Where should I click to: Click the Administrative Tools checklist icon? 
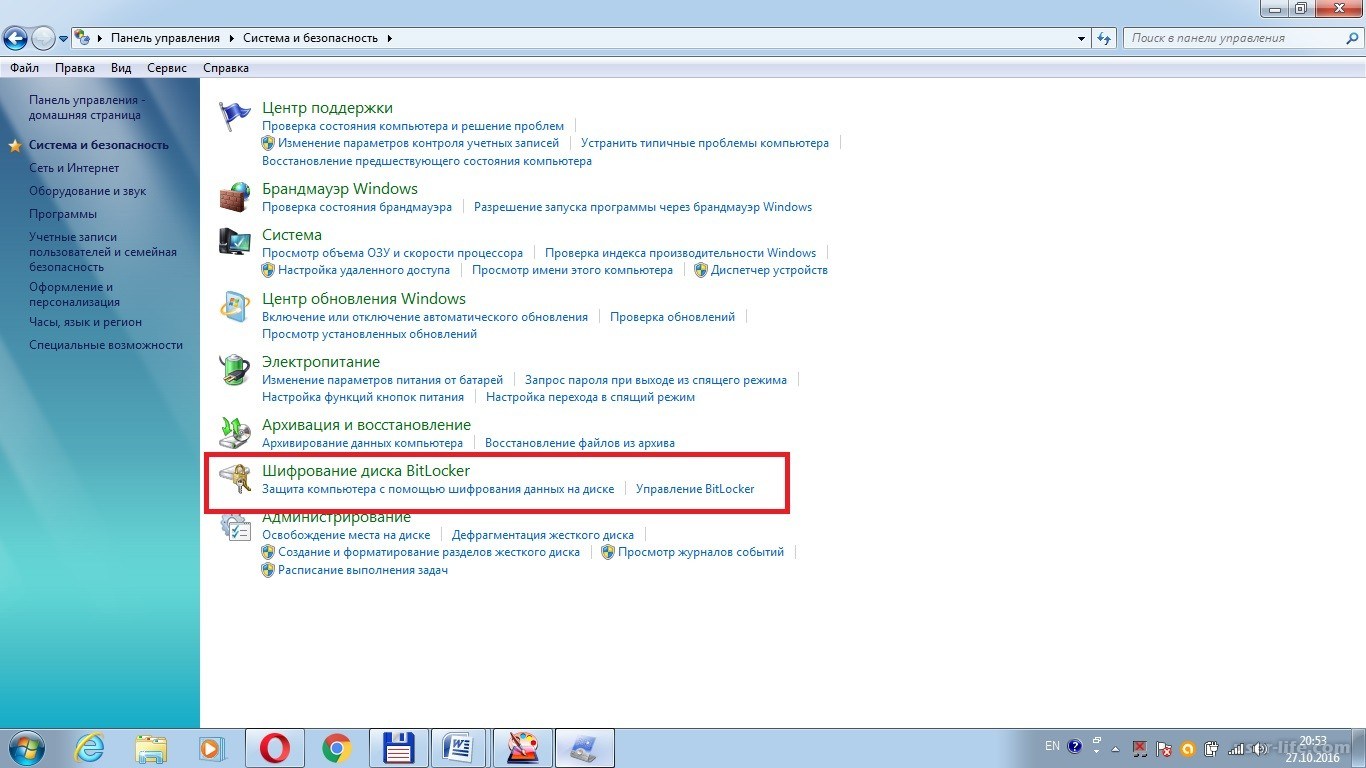[x=235, y=526]
